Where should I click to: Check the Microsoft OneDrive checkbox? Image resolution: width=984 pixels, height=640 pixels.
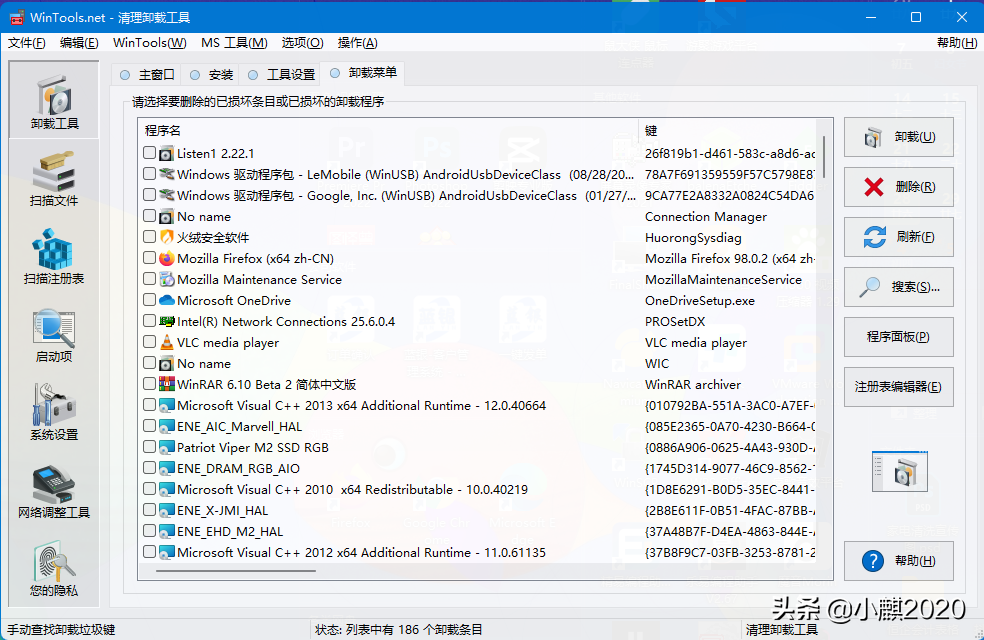[149, 300]
